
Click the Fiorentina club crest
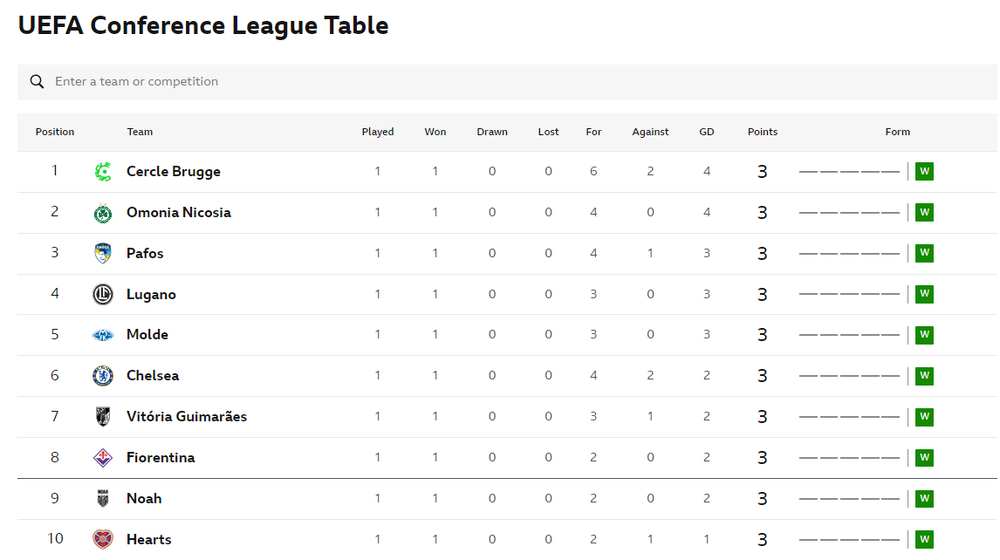coord(103,457)
